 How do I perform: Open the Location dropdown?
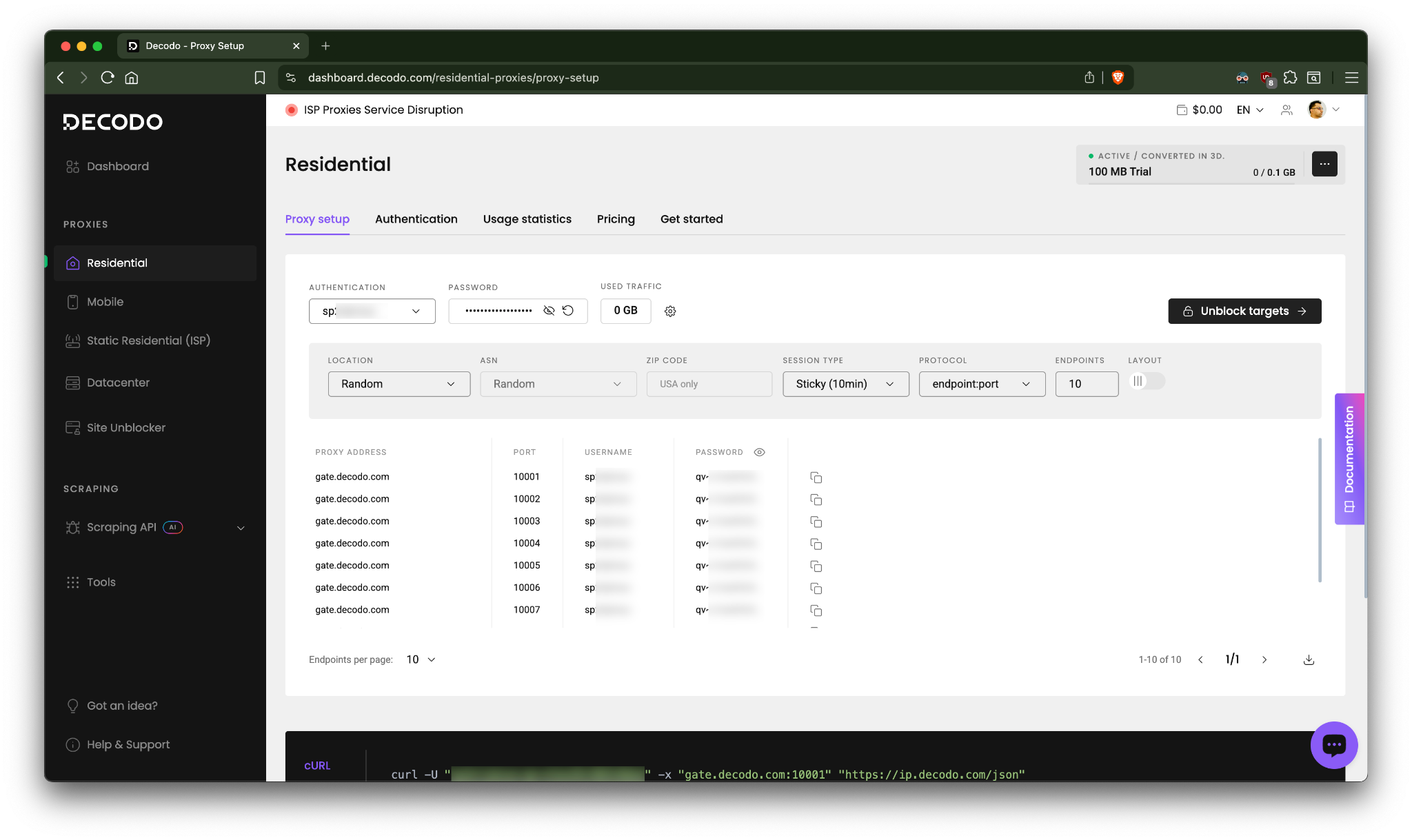coord(399,384)
